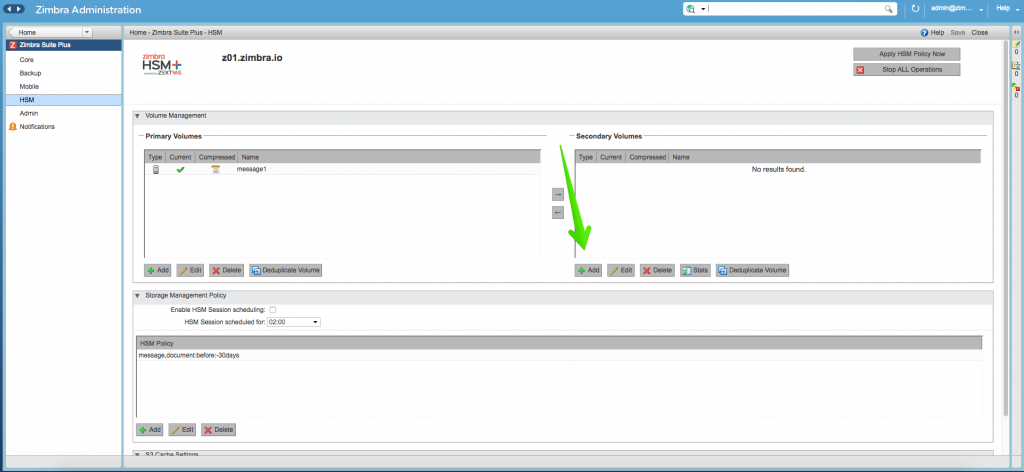
Task: Click Secondary Volumes Type column header
Action: point(586,157)
